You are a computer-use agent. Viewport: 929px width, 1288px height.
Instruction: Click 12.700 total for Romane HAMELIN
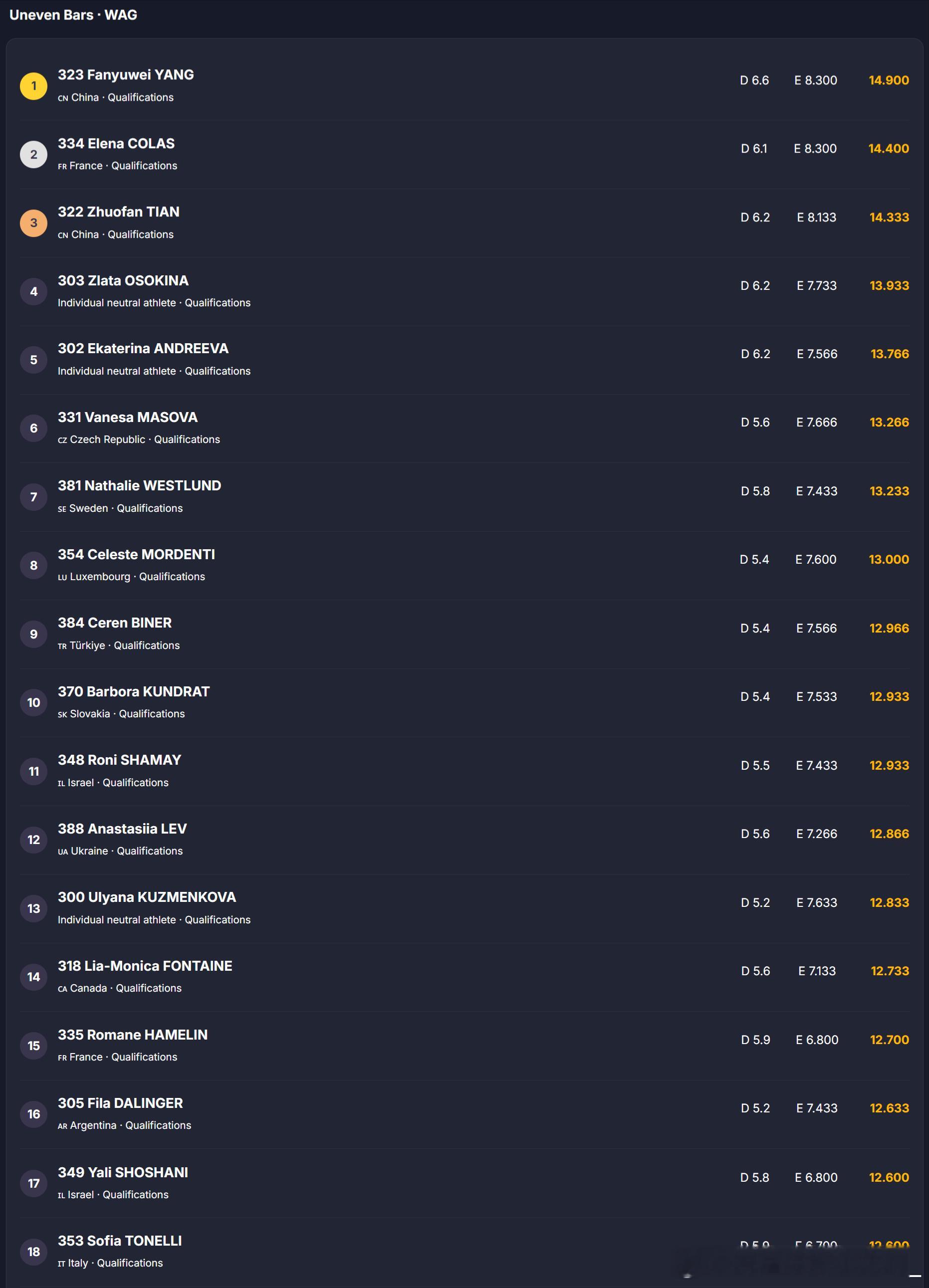pos(889,1040)
